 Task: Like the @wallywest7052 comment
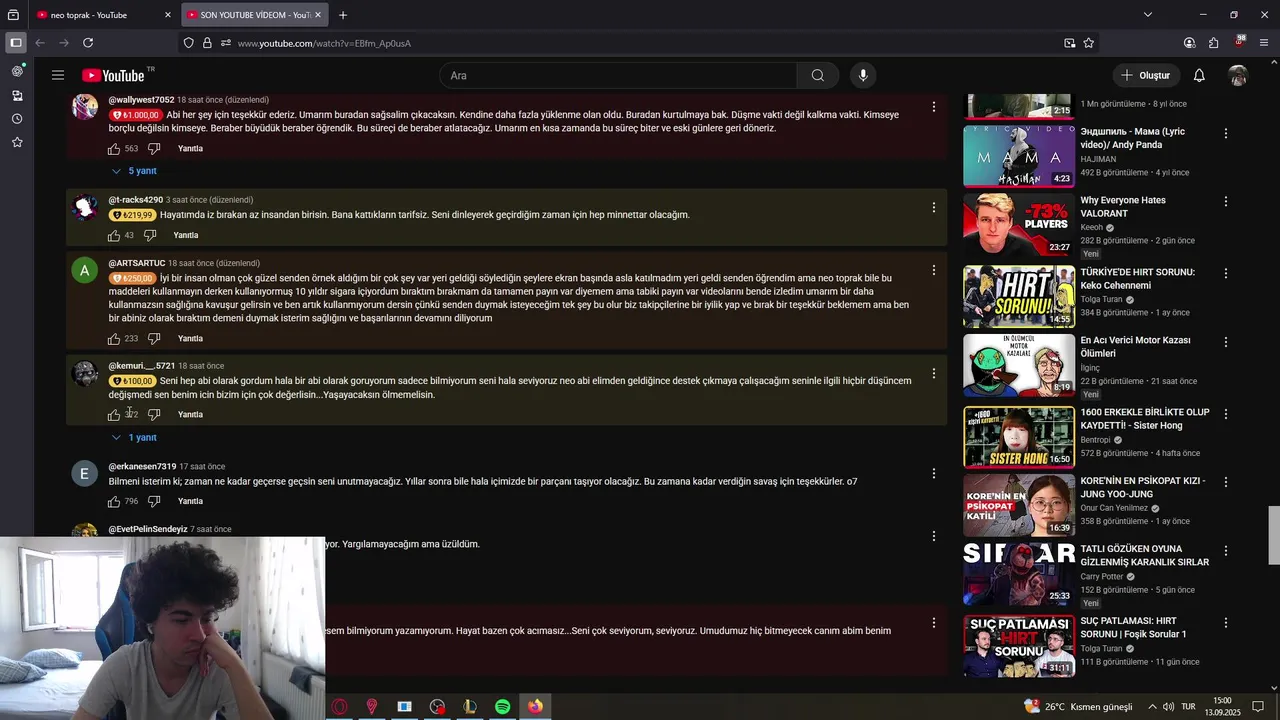[x=114, y=149]
